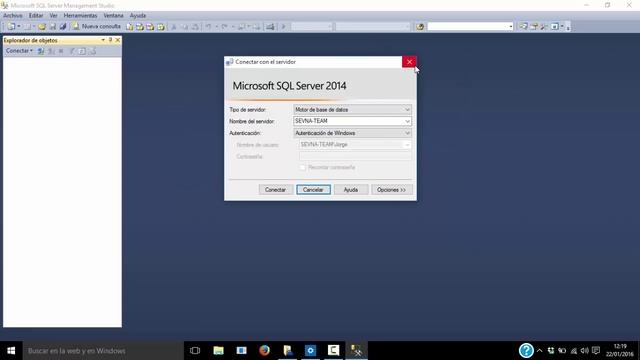The image size is (640, 360).
Task: Click the Buscar en la web y en Windows search box
Action: 103,351
